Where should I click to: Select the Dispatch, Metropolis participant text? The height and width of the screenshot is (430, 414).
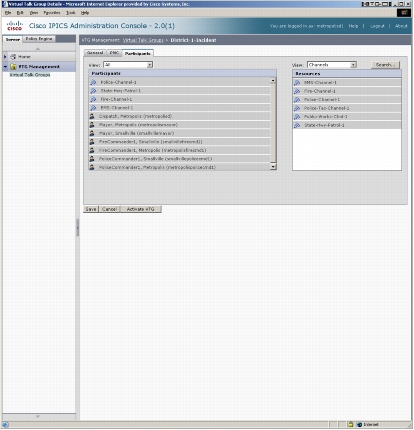[135, 116]
